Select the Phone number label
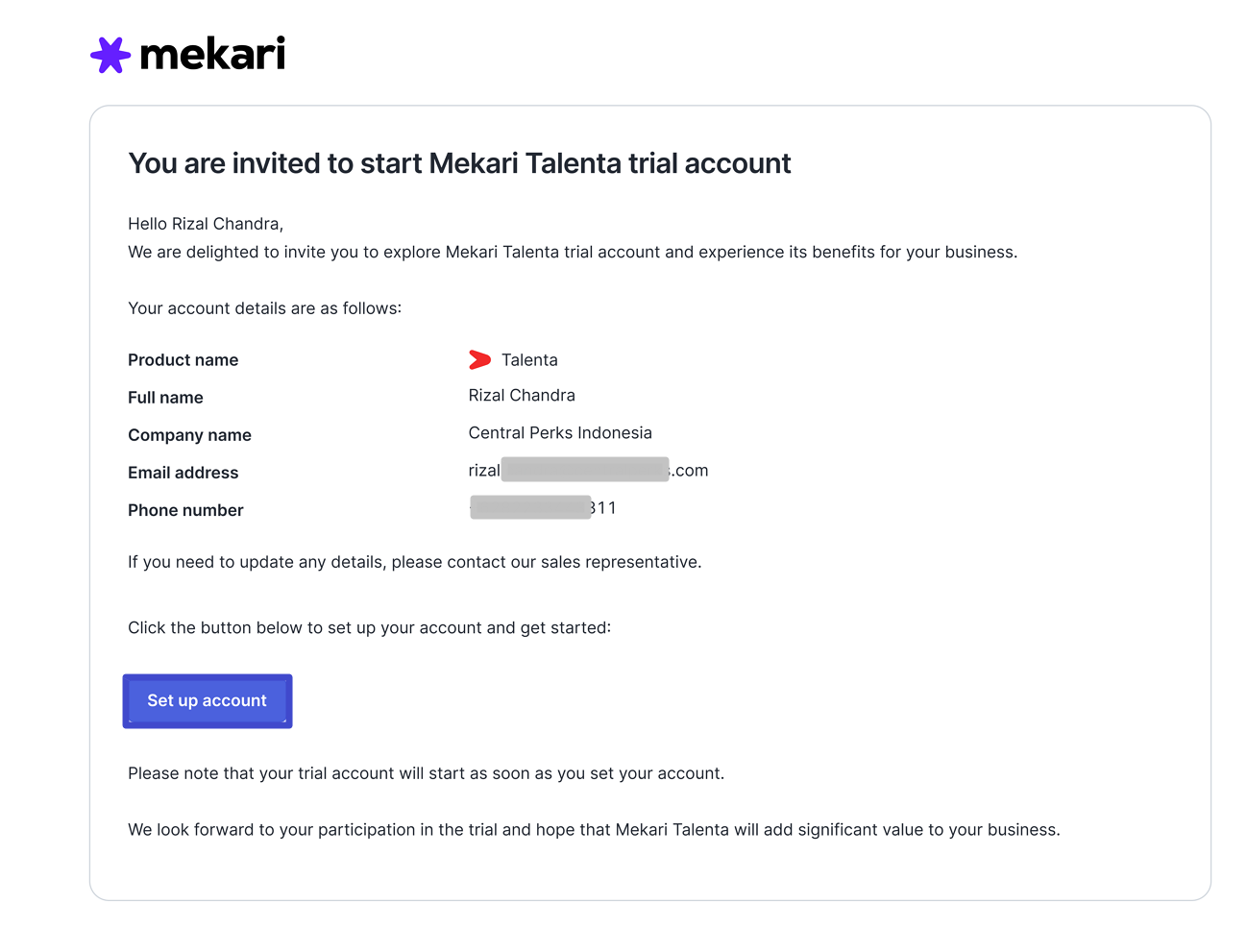Viewport: 1247px width, 952px height. tap(185, 510)
